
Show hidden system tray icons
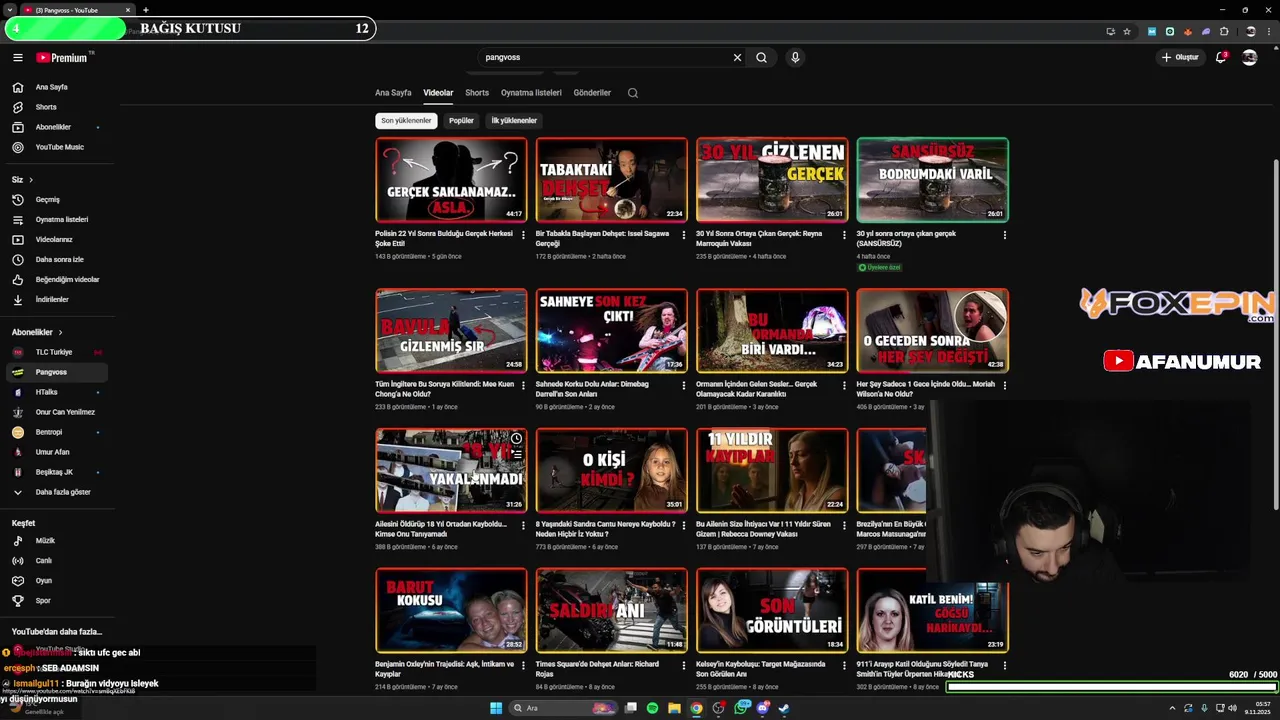pos(1172,708)
